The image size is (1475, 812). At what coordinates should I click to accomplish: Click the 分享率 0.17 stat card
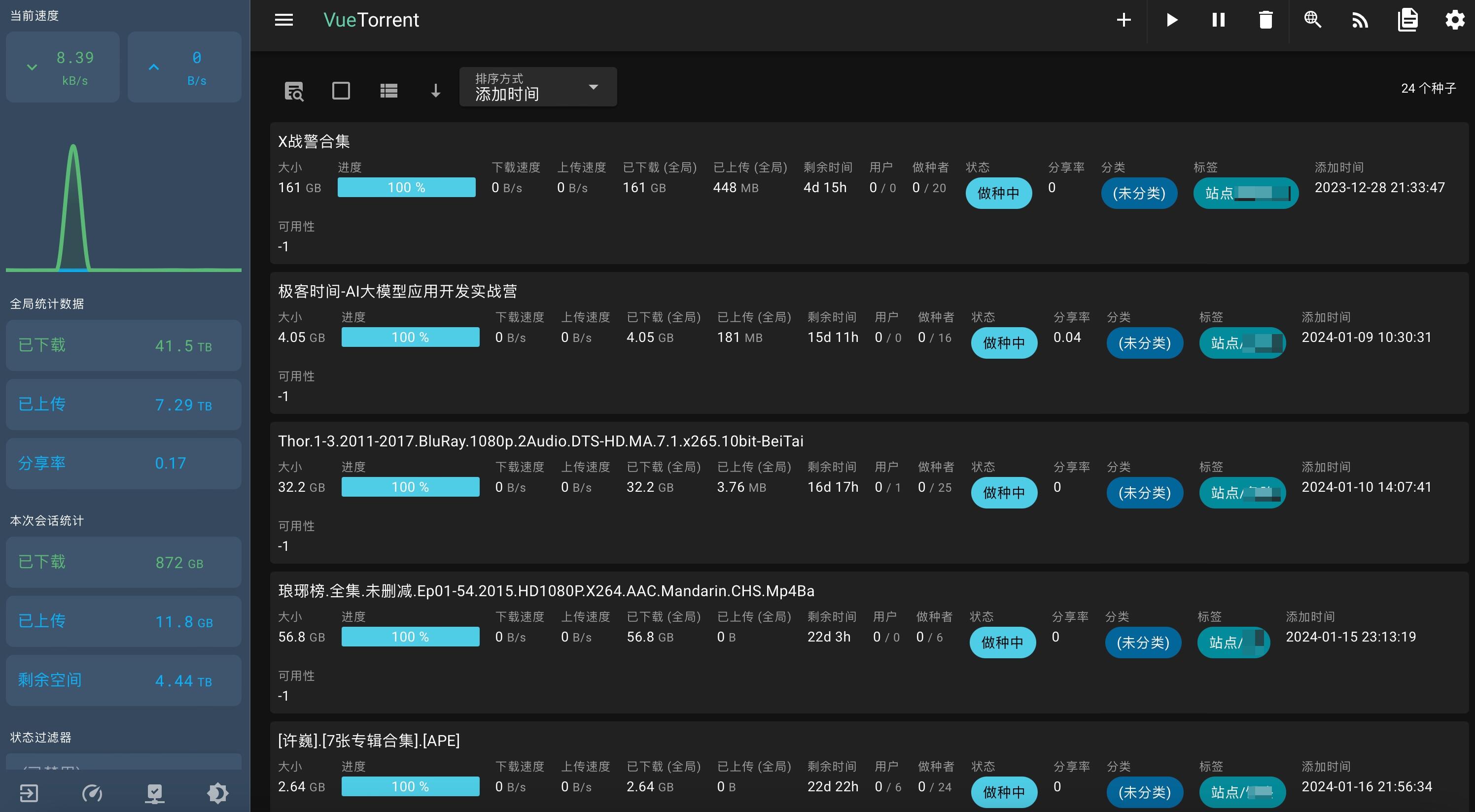pos(124,464)
